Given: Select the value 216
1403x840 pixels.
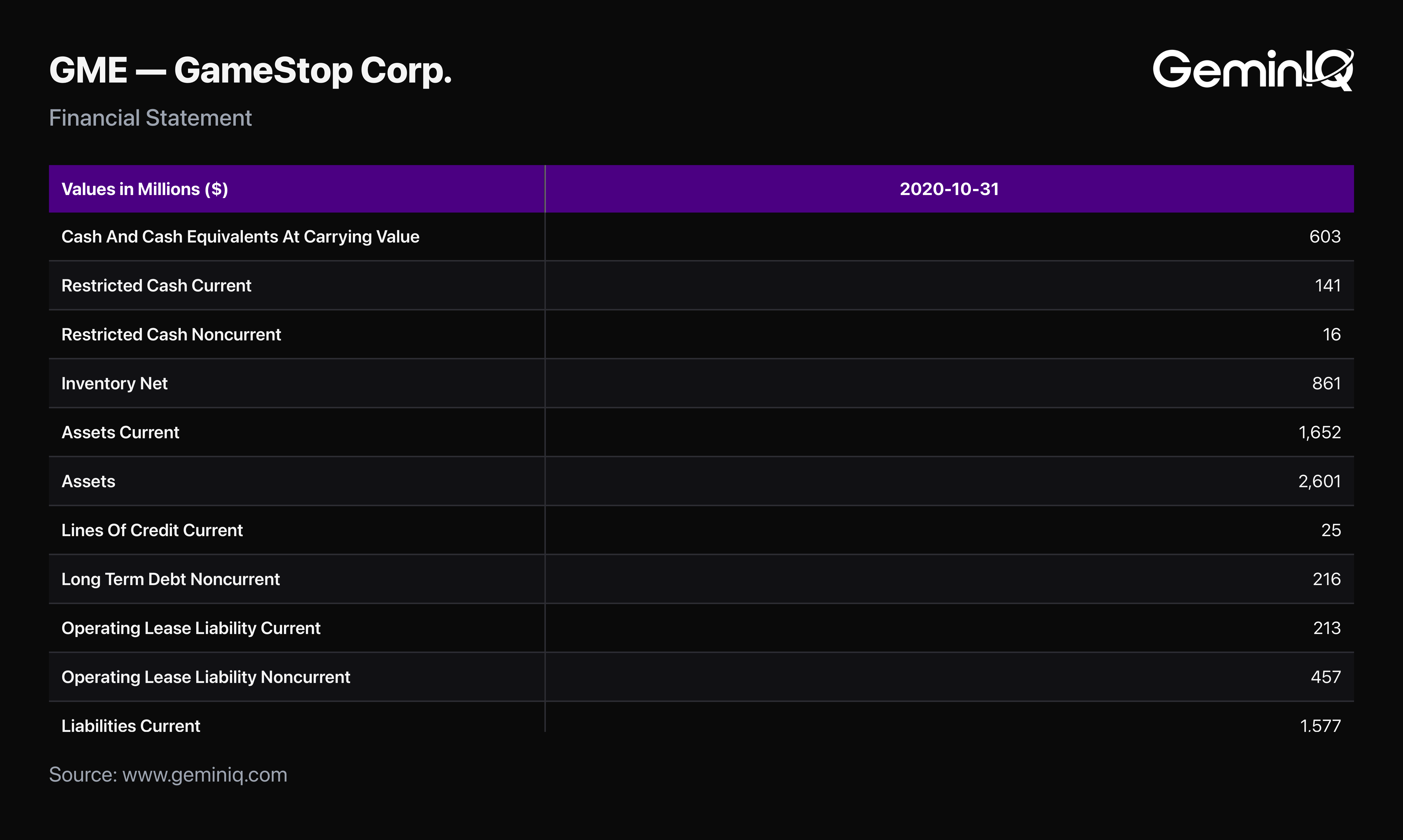Looking at the screenshot, I should pyautogui.click(x=1327, y=579).
